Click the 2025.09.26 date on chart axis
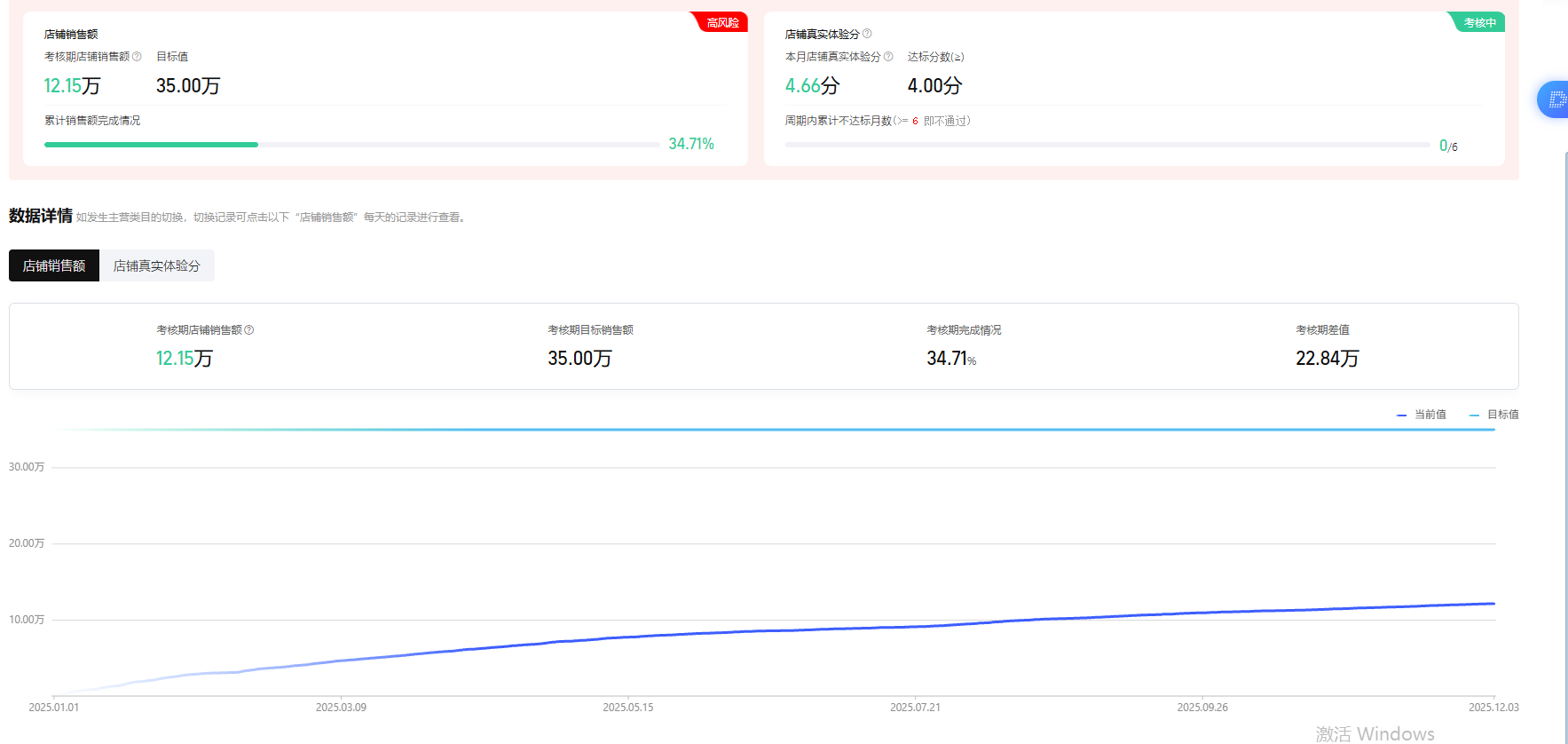 [x=1202, y=708]
